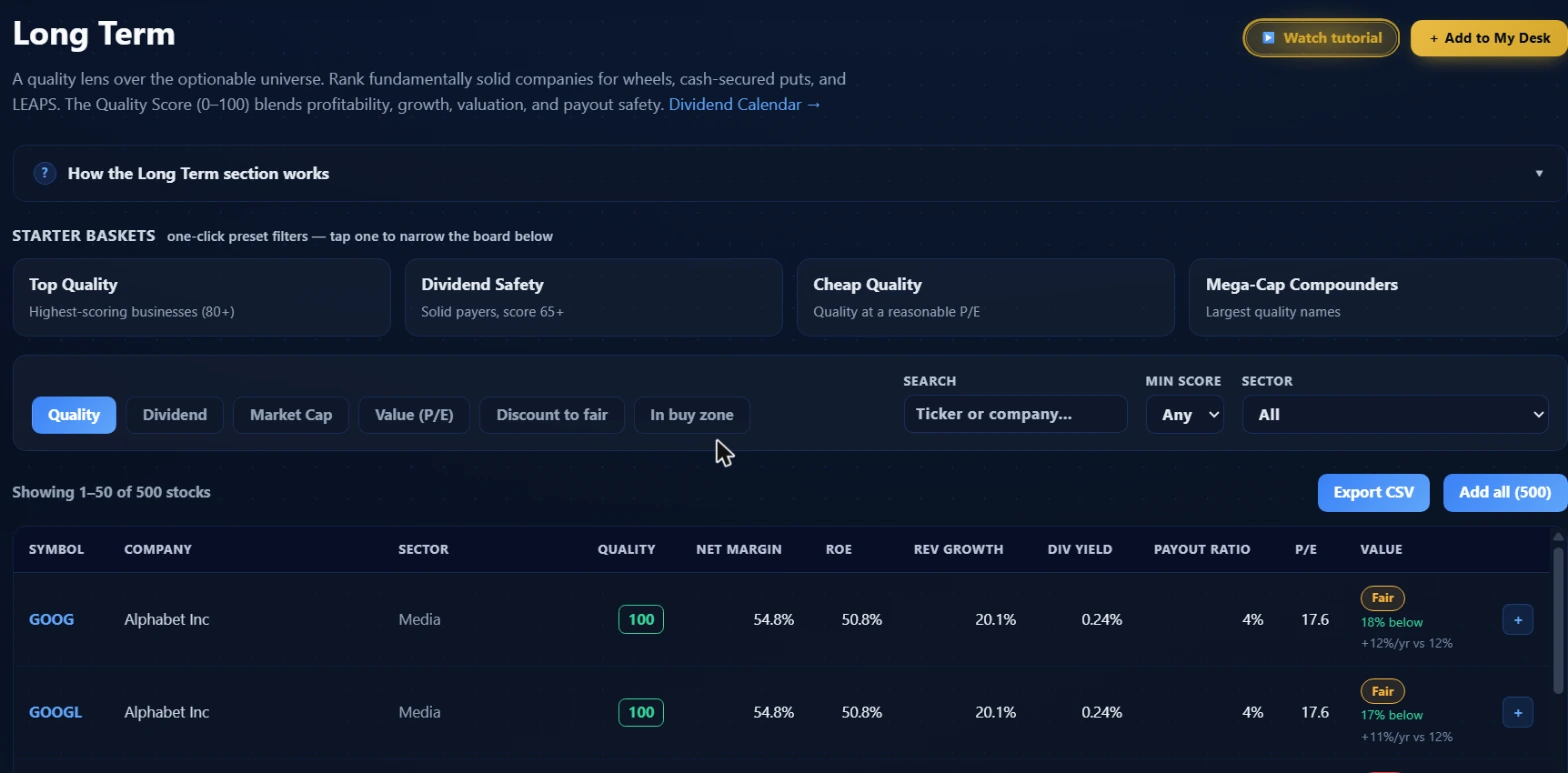Click the ROE column header
Viewport: 1568px width, 773px height.
[839, 549]
